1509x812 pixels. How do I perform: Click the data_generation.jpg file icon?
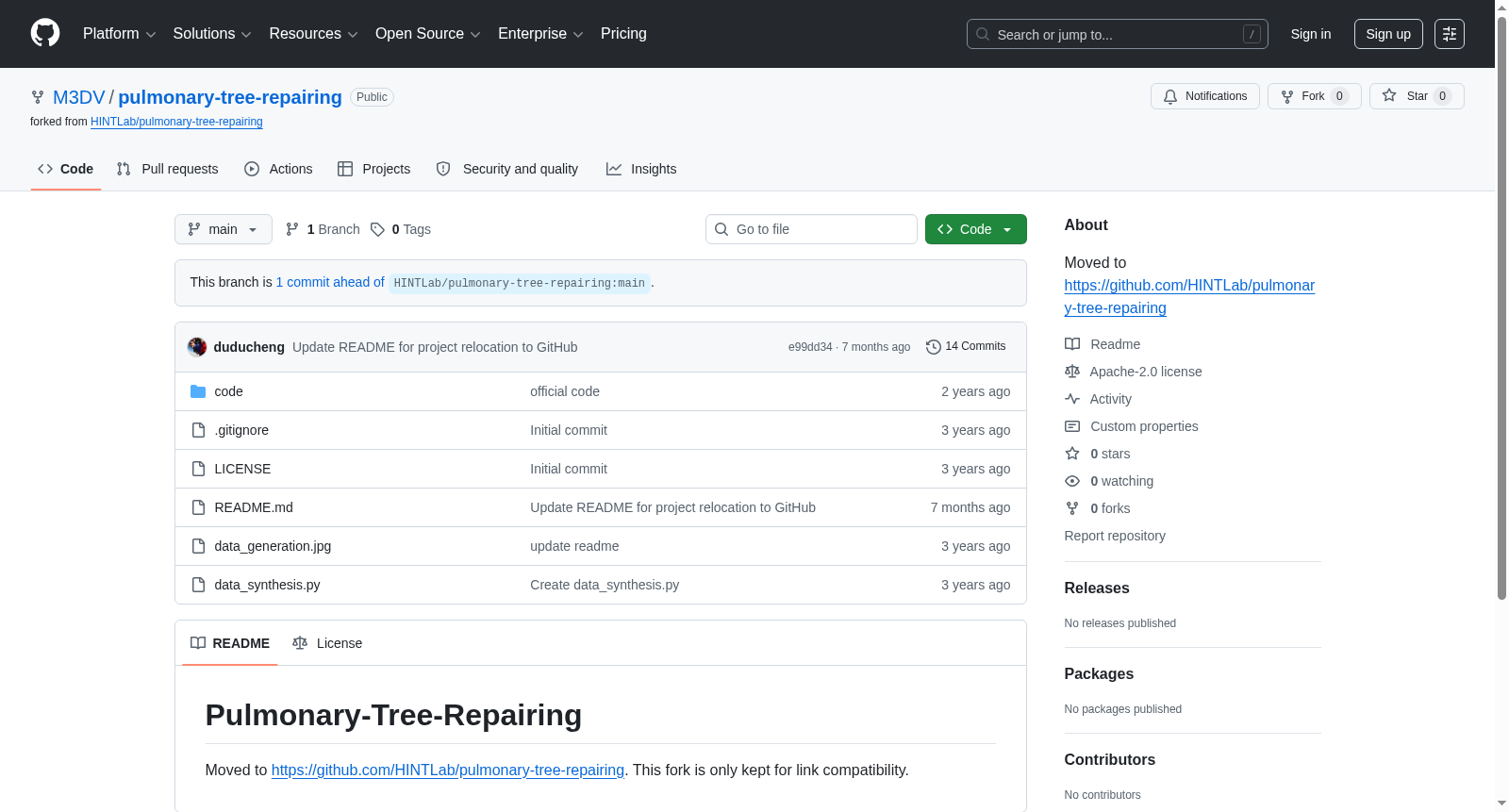click(198, 546)
